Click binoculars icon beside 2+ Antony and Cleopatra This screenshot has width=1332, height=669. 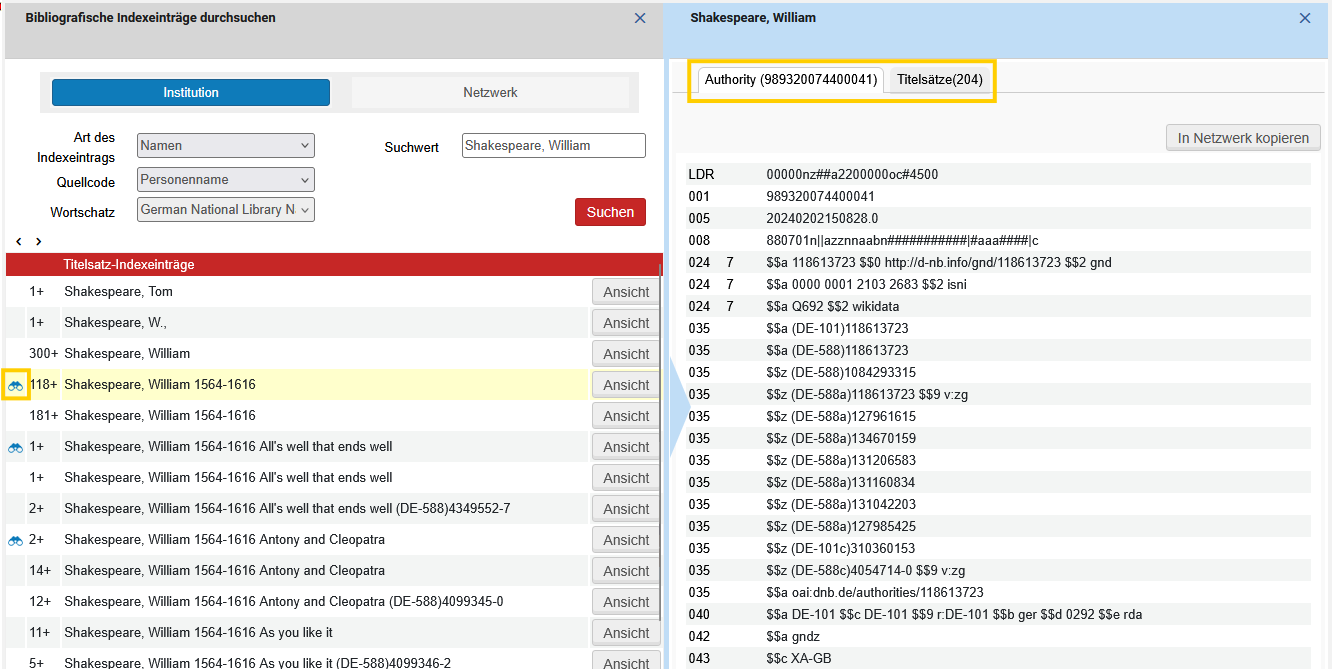pos(15,540)
